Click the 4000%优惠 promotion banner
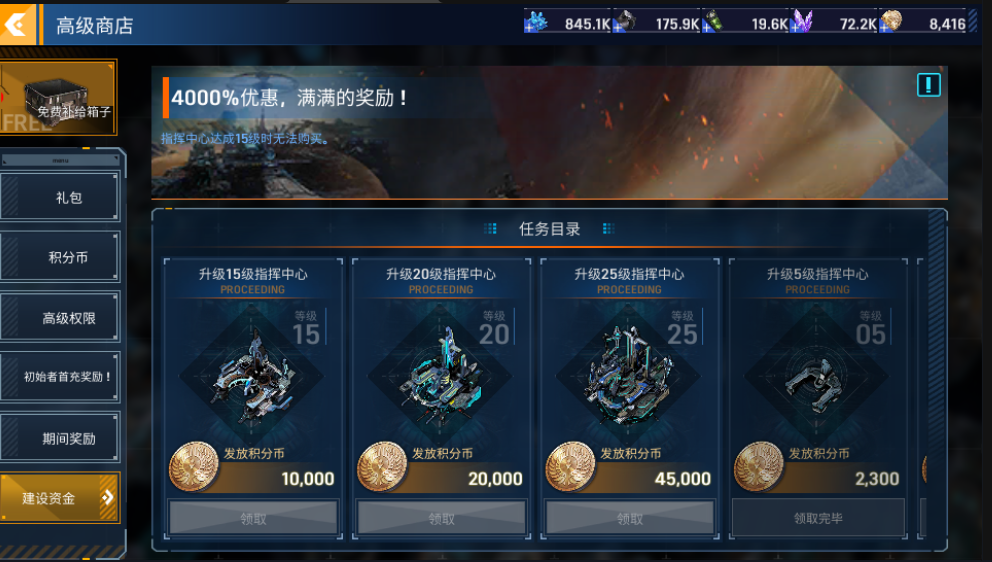 pyautogui.click(x=549, y=132)
